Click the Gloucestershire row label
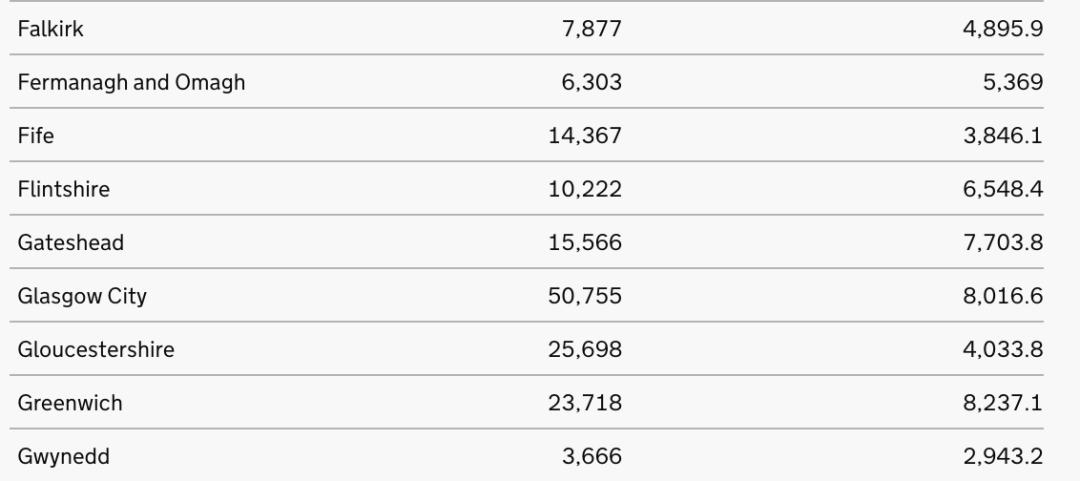Image resolution: width=1080 pixels, height=481 pixels. [x=96, y=350]
